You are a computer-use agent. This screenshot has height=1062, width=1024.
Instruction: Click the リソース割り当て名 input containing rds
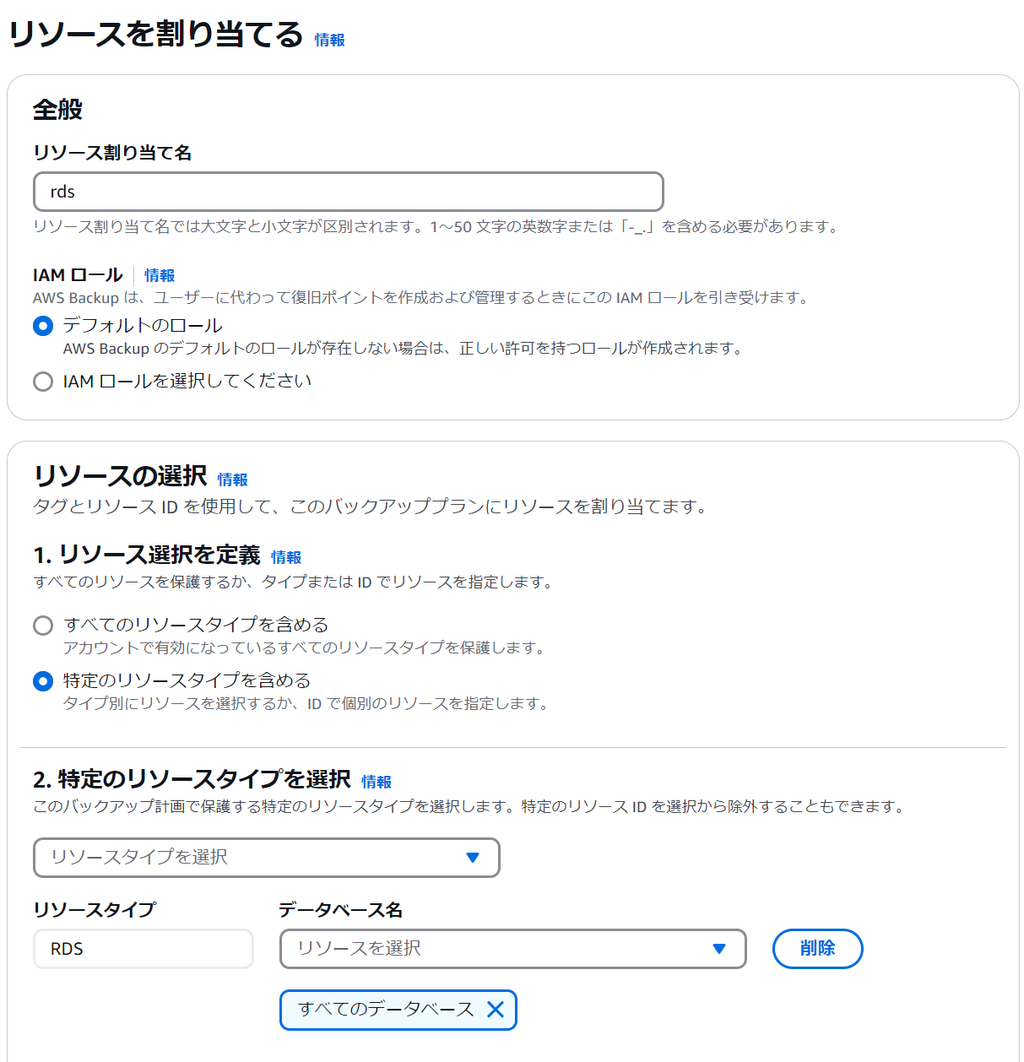click(348, 192)
